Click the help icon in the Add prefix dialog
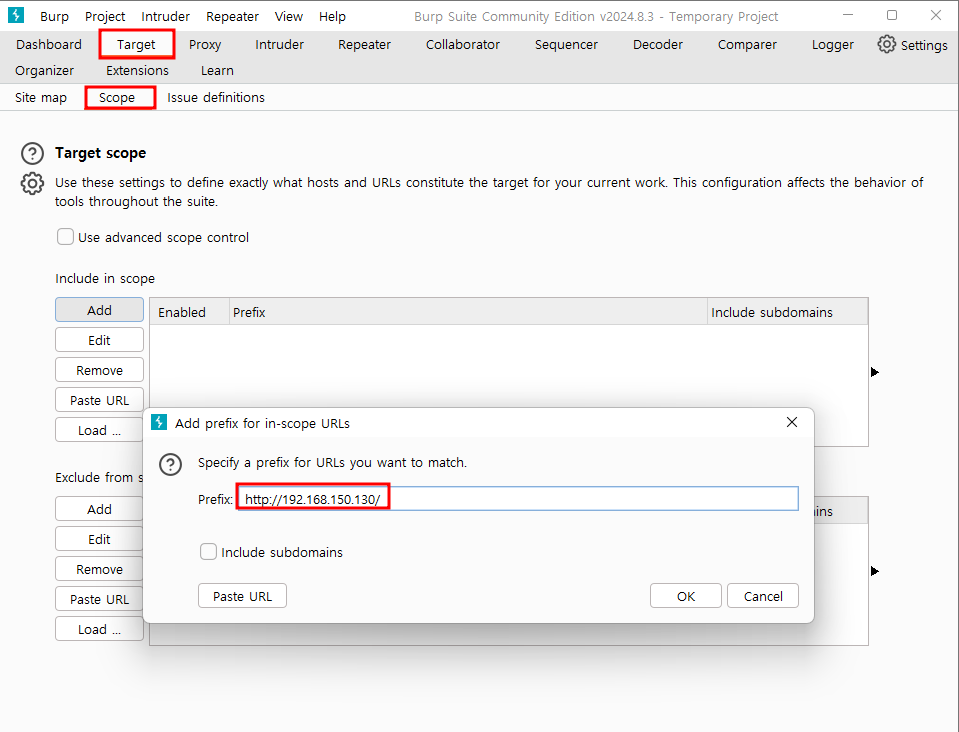This screenshot has height=732, width=959. pyautogui.click(x=171, y=465)
